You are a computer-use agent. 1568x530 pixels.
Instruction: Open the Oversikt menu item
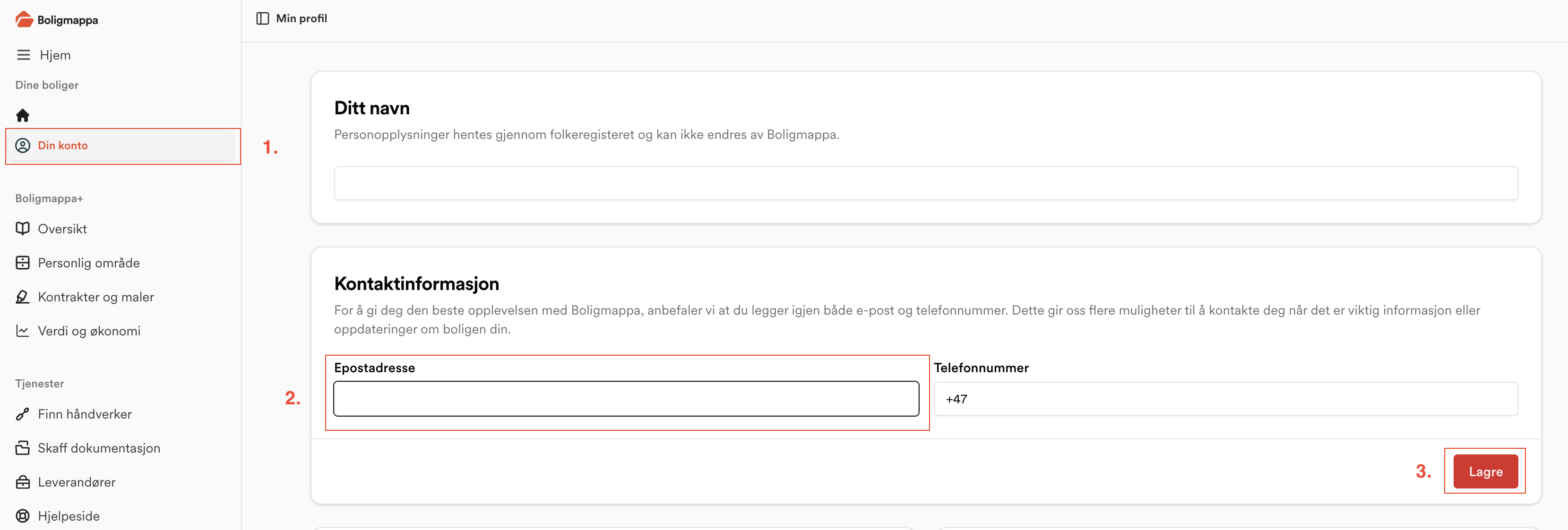62,229
